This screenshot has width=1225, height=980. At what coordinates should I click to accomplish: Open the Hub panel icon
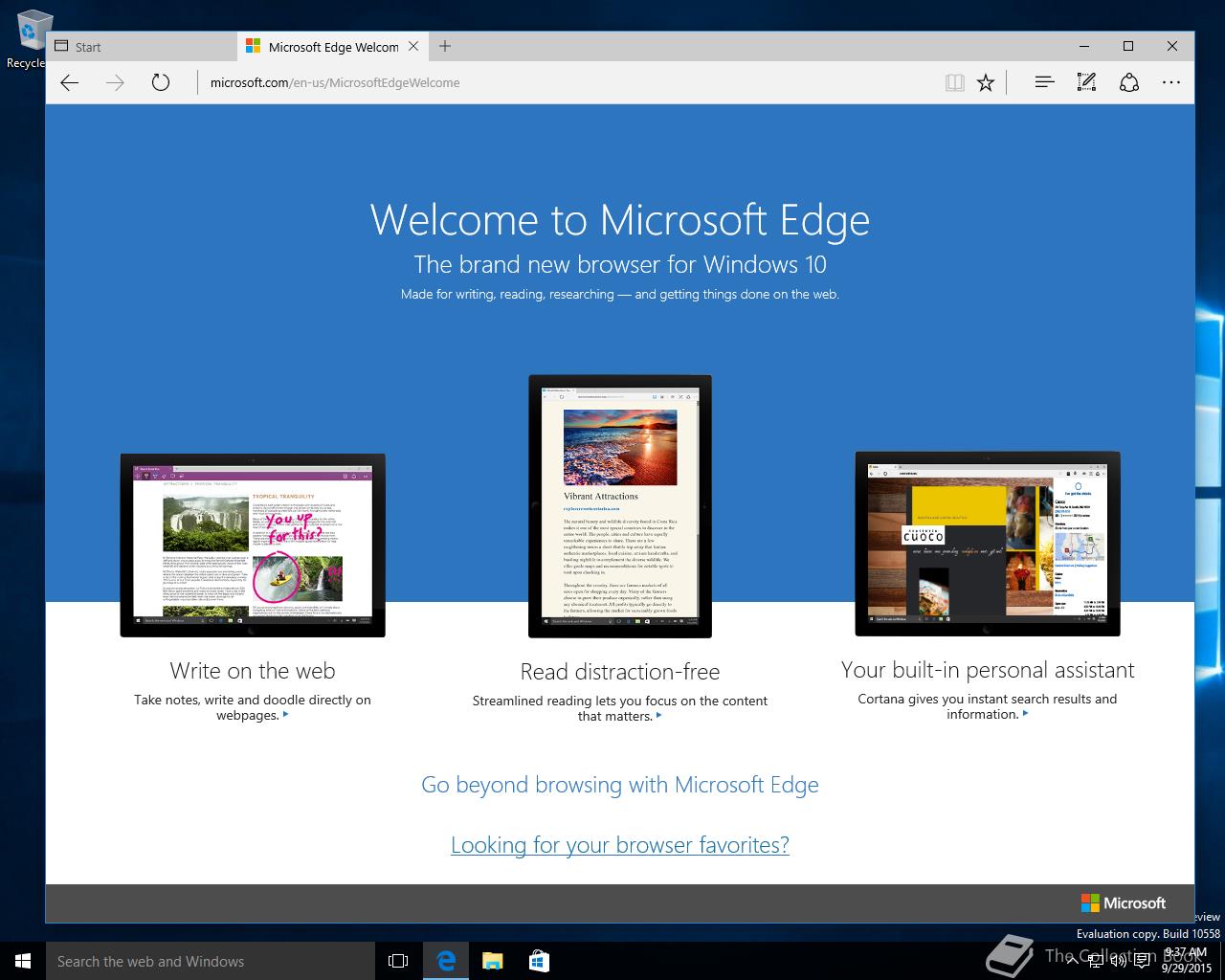(x=1044, y=82)
